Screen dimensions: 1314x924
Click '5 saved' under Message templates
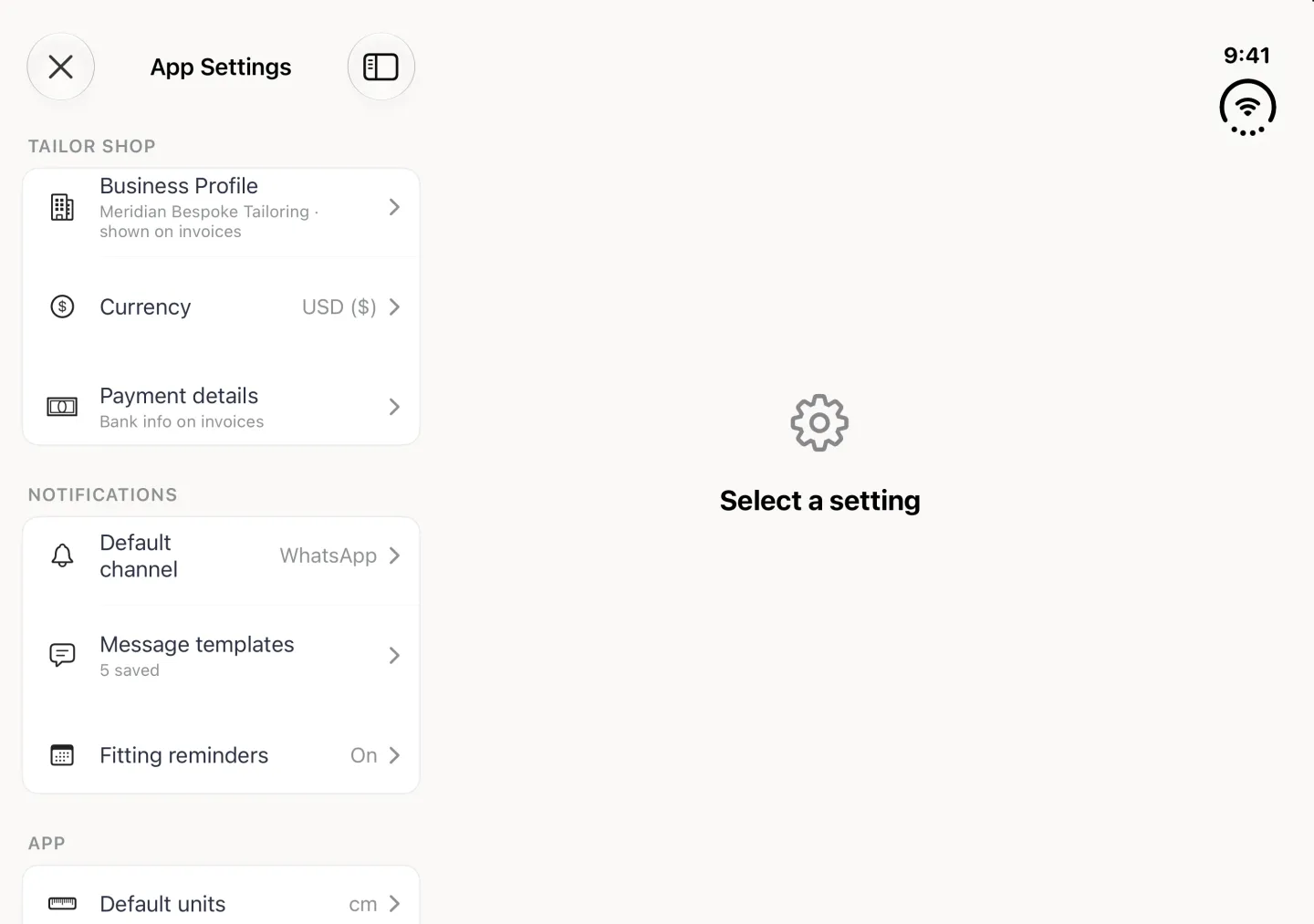click(x=130, y=670)
